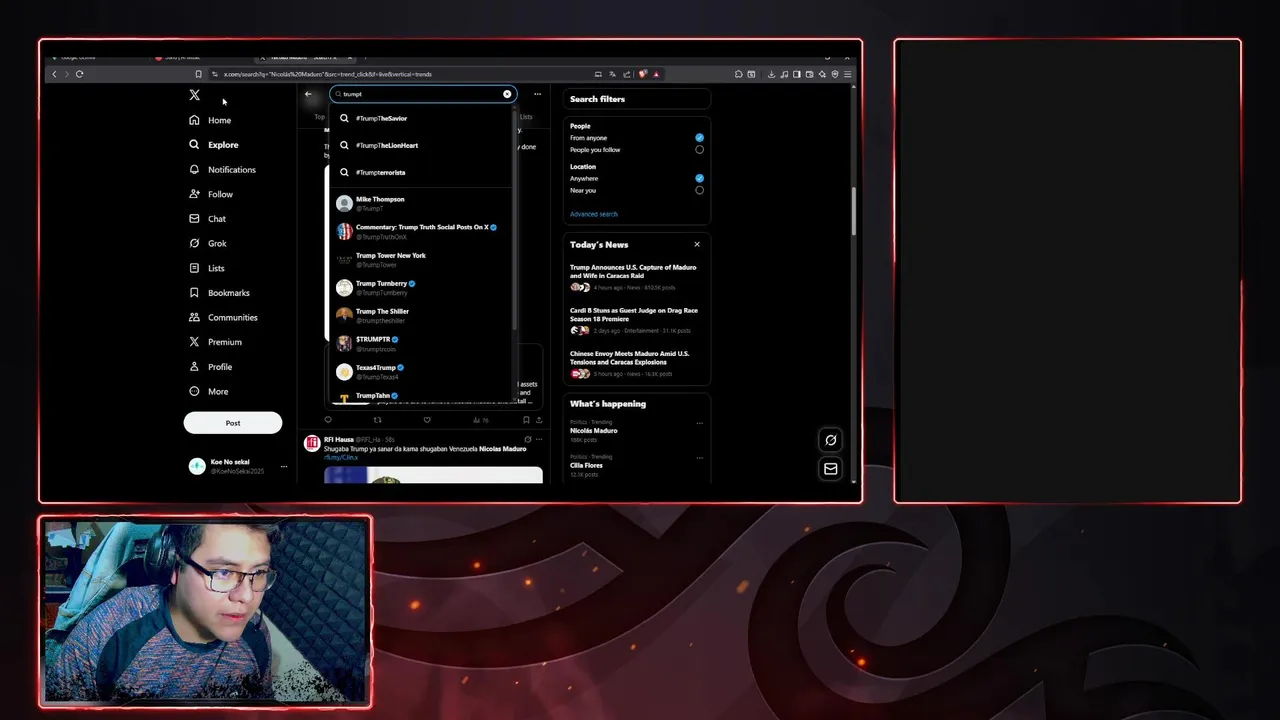Image resolution: width=1280 pixels, height=720 pixels.
Task: Open Home in the X sidebar
Action: tap(210, 120)
